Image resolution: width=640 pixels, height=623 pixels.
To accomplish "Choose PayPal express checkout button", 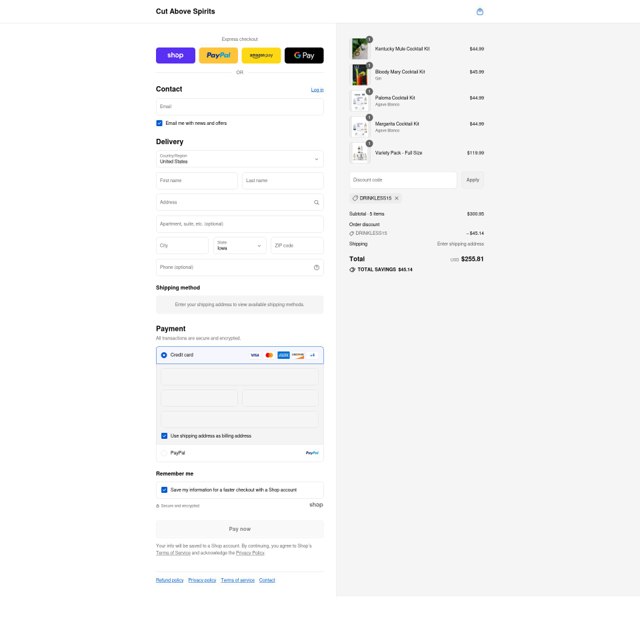I will [218, 55].
